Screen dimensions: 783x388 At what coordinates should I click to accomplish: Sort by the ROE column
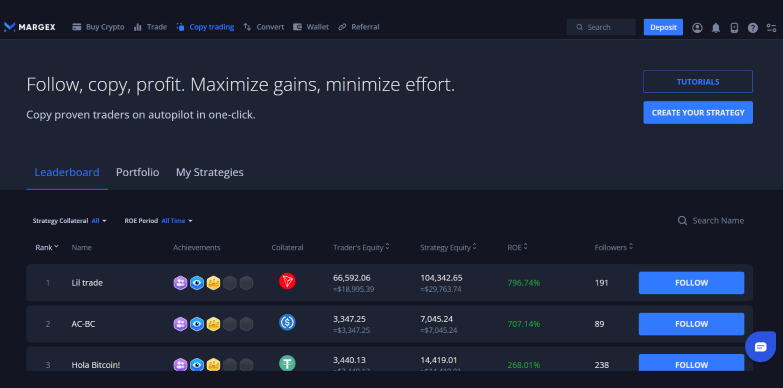(518, 247)
